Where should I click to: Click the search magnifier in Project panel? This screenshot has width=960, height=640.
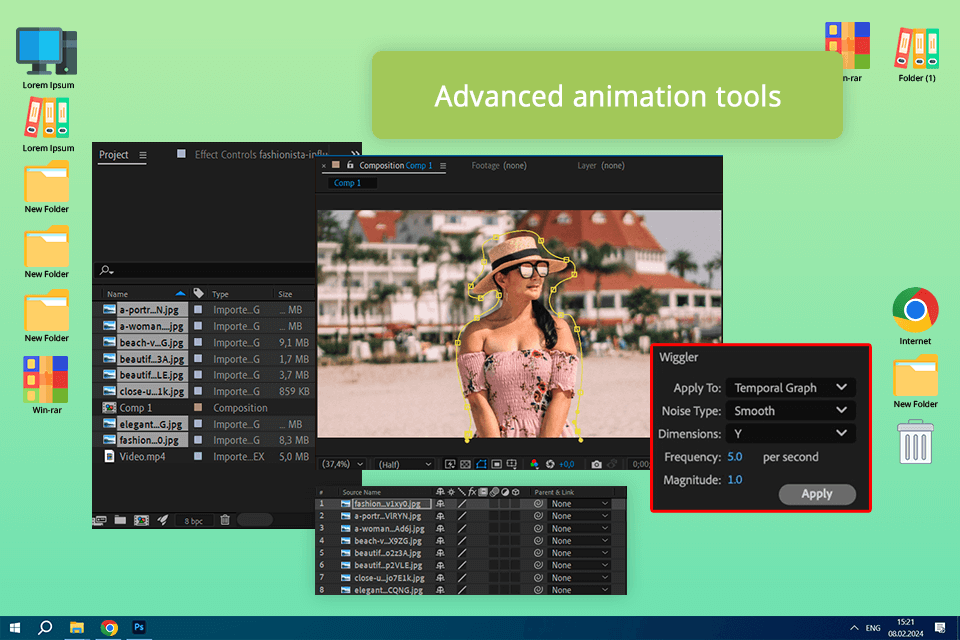coord(106,270)
